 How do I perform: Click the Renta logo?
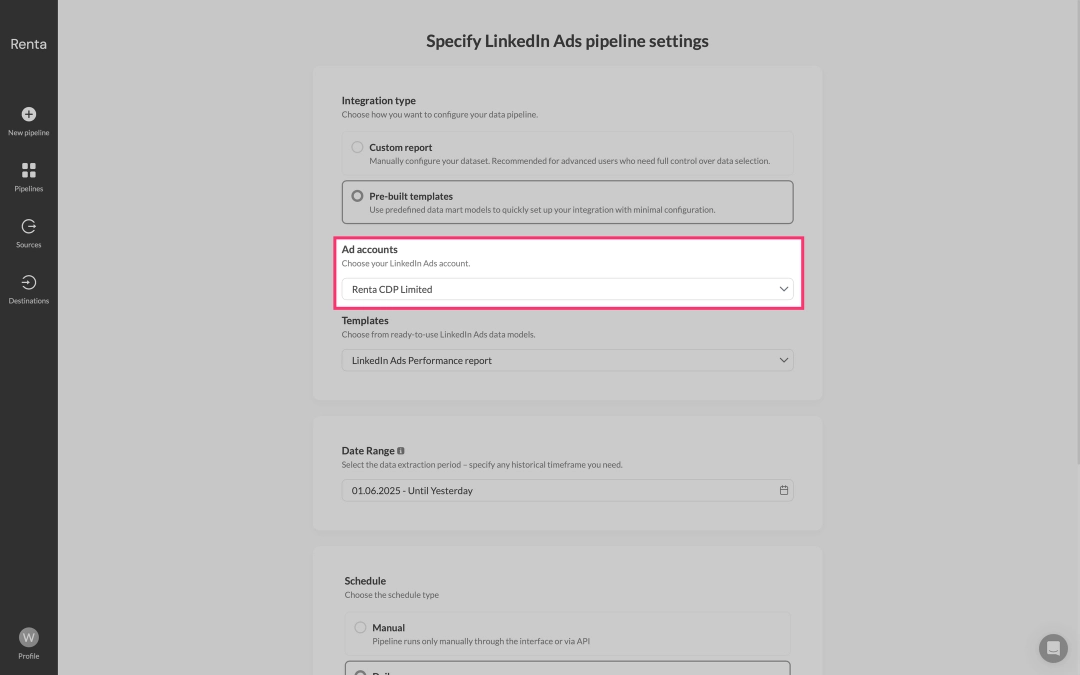28,44
